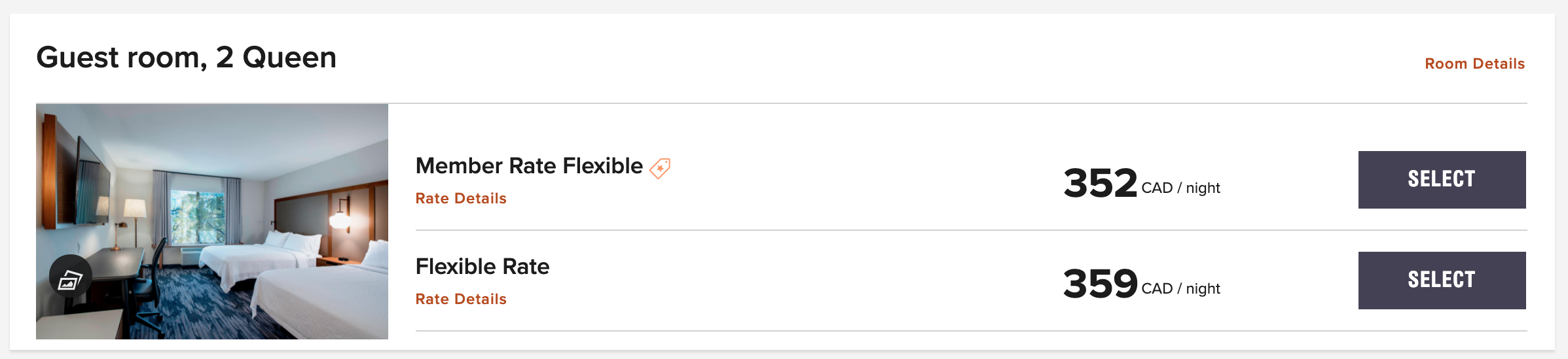Viewport: 1568px width, 359px height.
Task: Click the member tag icon beside Member Rate Flexible
Action: click(x=660, y=168)
